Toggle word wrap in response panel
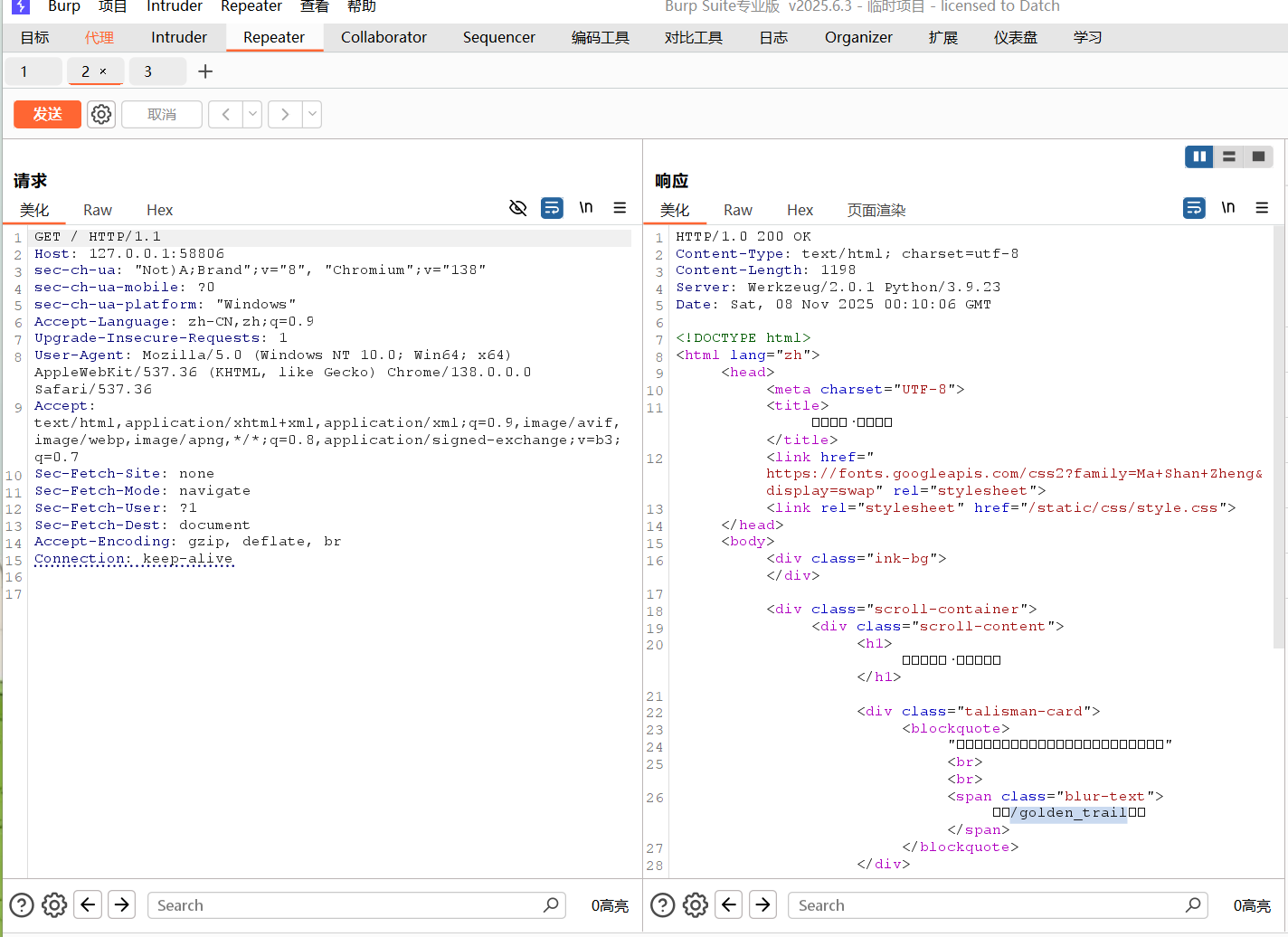1288x937 pixels. coord(1194,208)
